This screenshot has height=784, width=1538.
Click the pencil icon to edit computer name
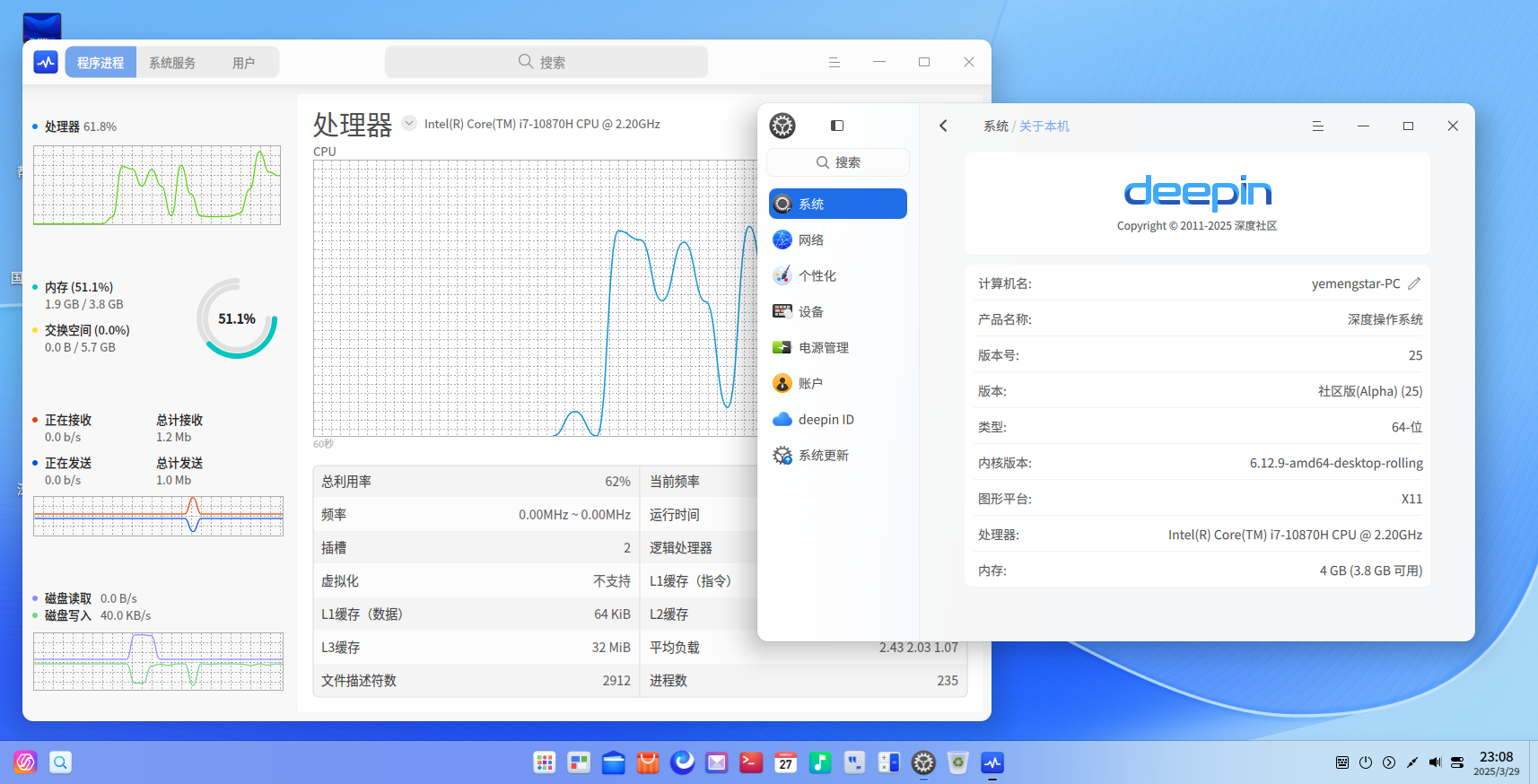coord(1414,283)
